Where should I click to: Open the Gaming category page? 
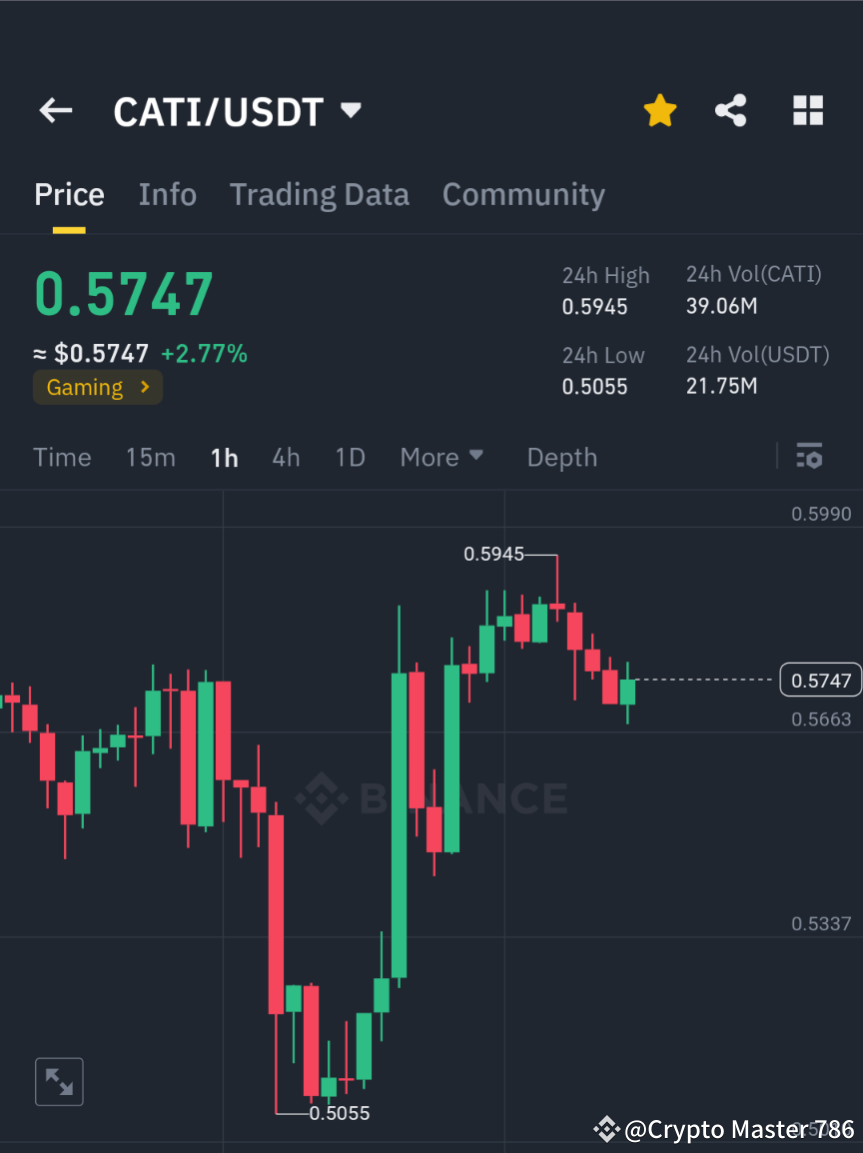[x=97, y=387]
